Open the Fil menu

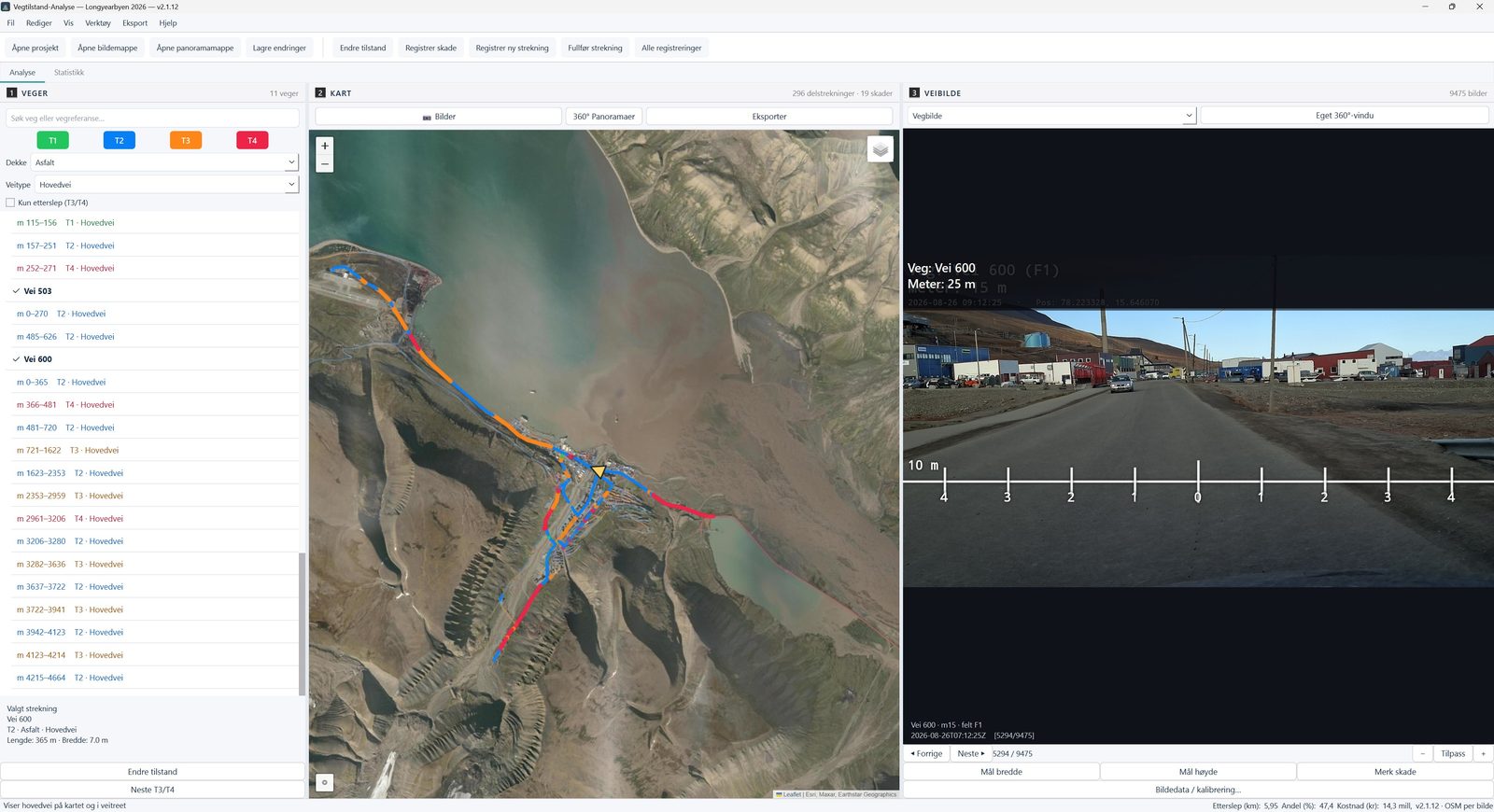coord(11,23)
